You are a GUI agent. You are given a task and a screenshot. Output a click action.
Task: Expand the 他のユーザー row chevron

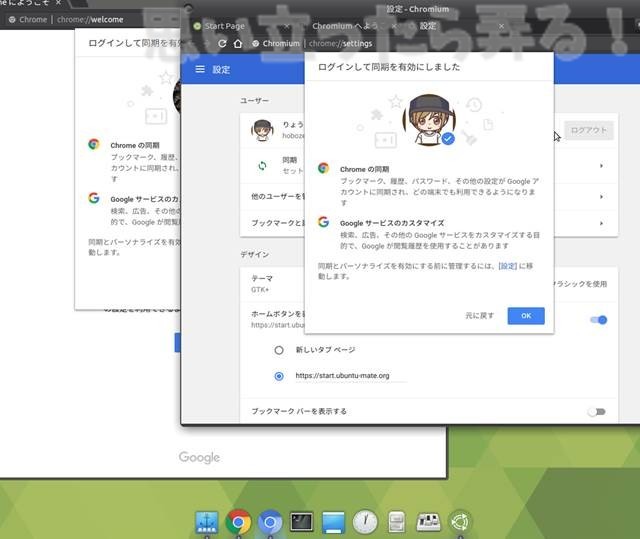pyautogui.click(x=601, y=197)
